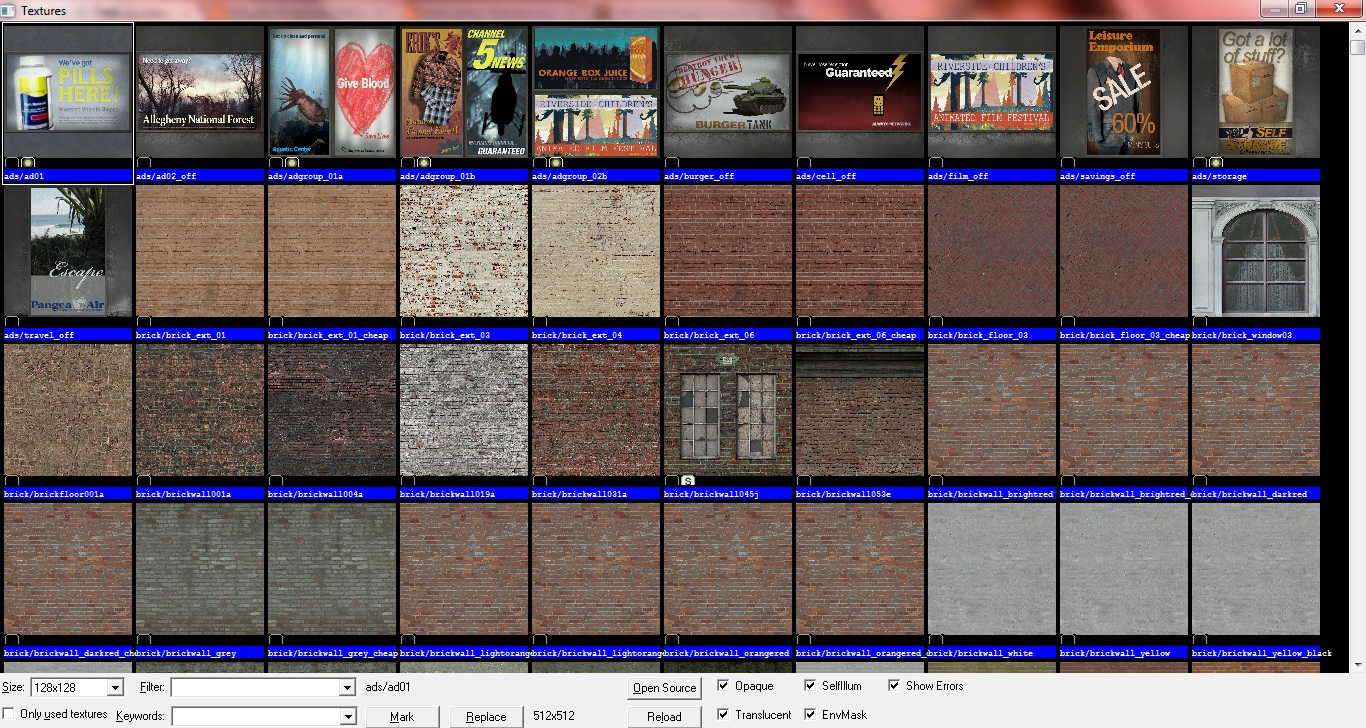Disable Show Errors
This screenshot has height=728, width=1366.
(895, 686)
